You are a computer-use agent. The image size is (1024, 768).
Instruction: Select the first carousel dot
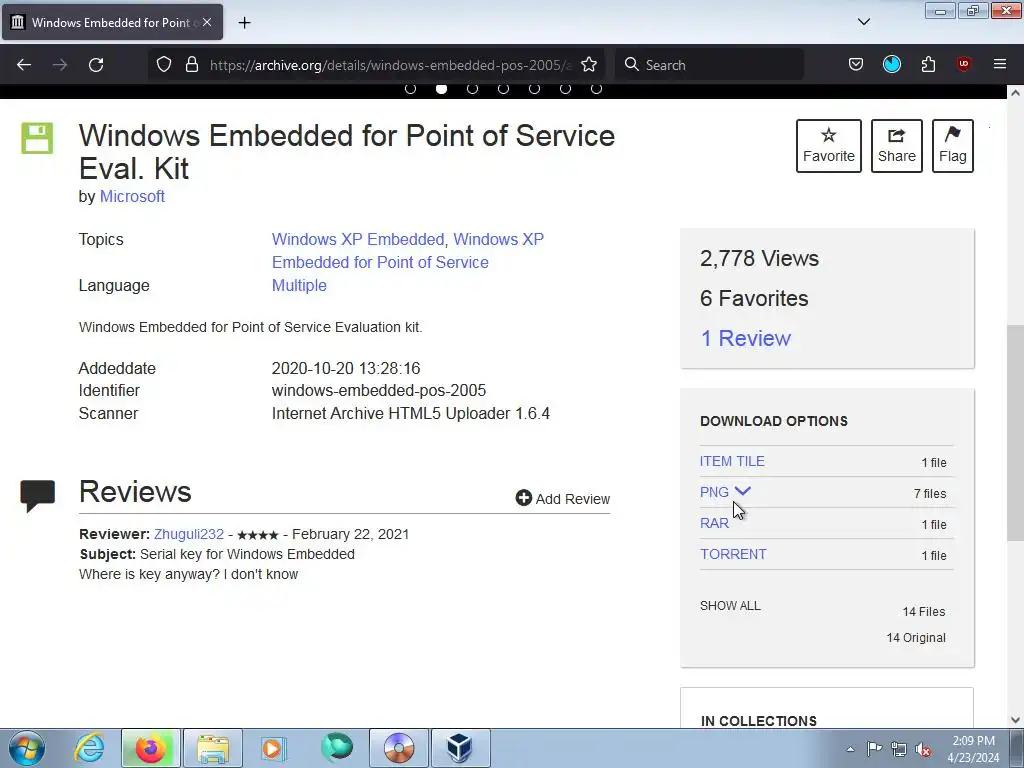410,89
